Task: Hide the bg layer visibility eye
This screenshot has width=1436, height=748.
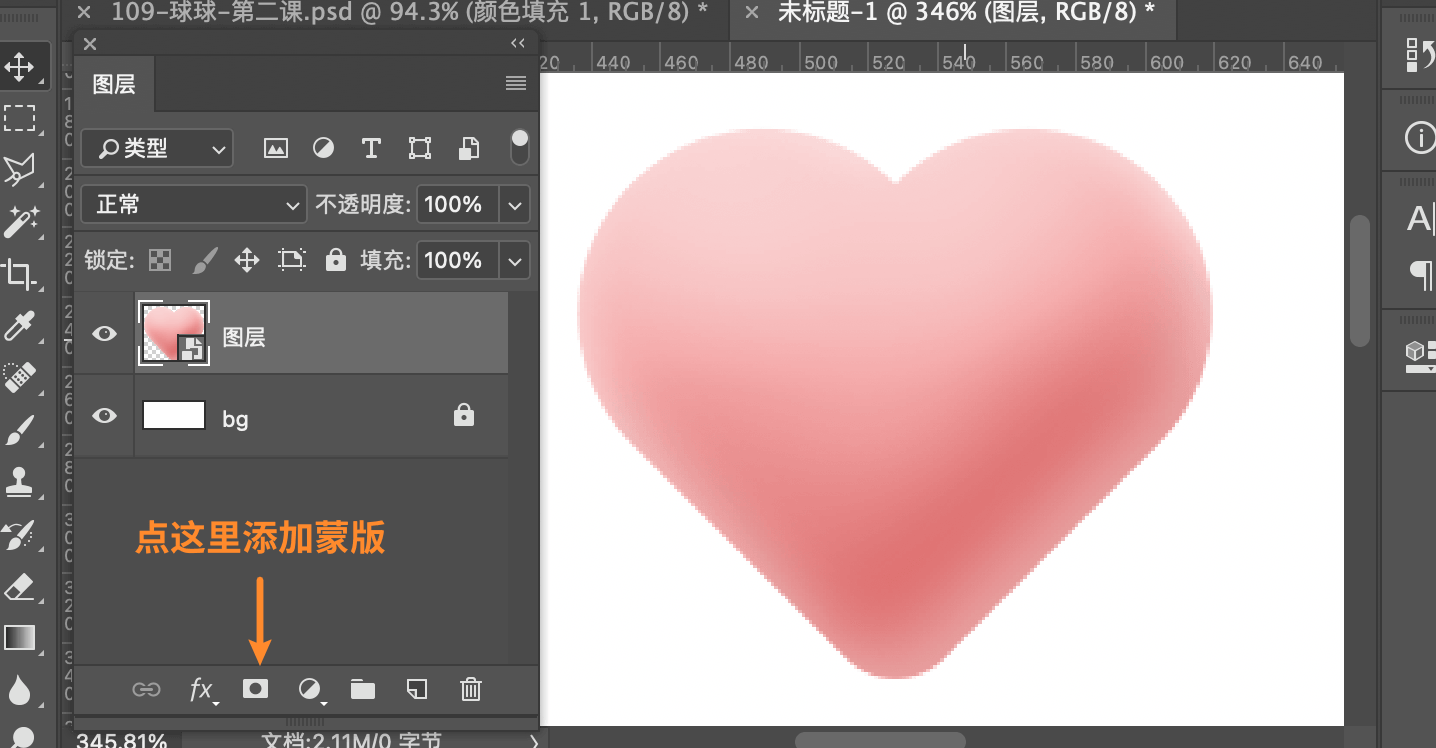Action: click(104, 415)
